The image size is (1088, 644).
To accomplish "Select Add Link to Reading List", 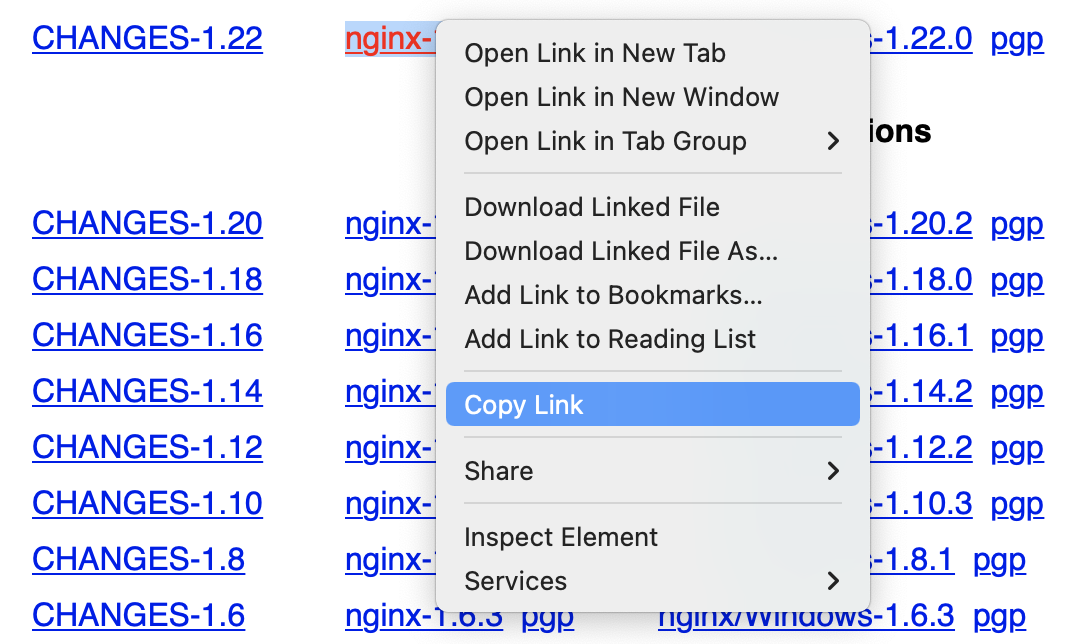I will coord(610,339).
